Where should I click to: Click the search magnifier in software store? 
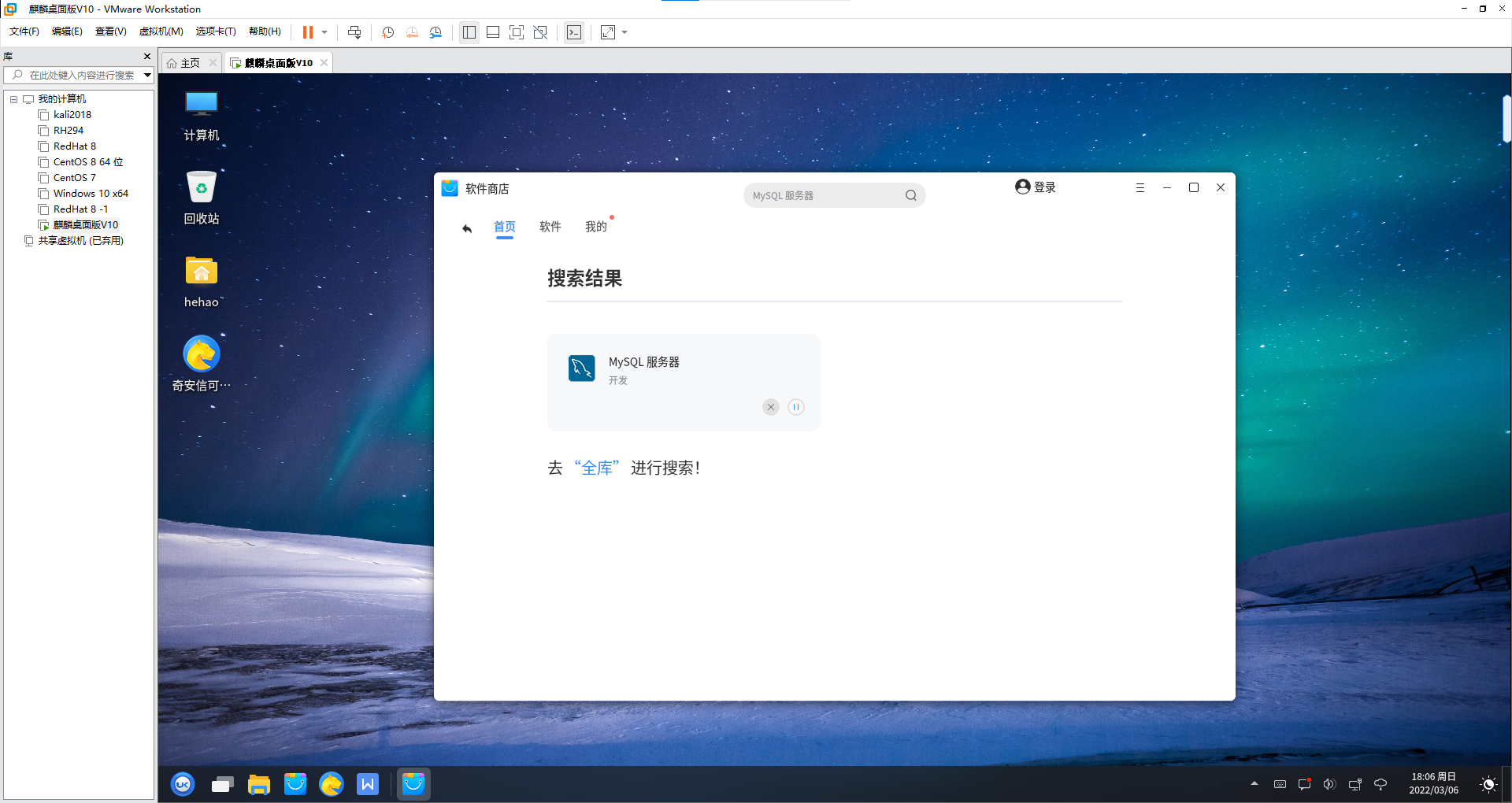click(x=911, y=195)
